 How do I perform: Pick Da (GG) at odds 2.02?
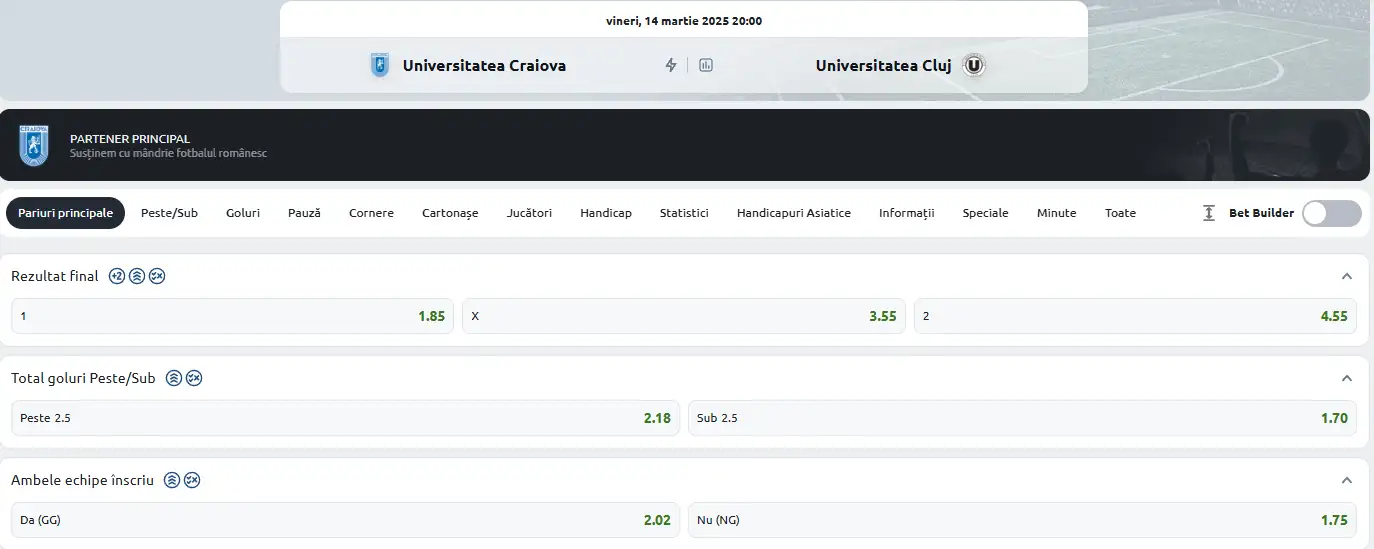pos(345,520)
